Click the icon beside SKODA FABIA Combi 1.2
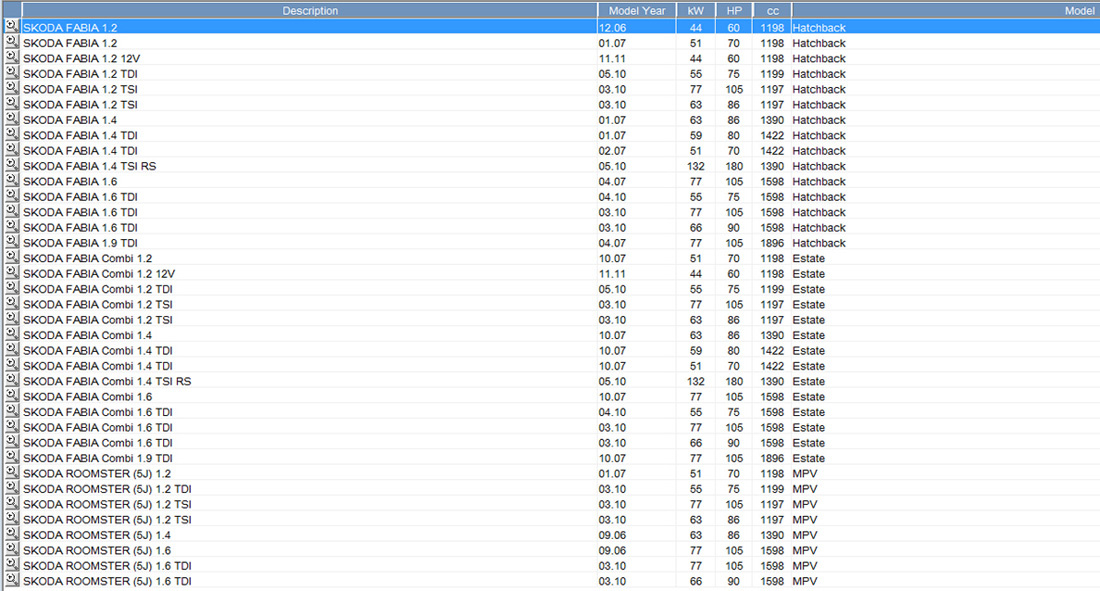Screen dimensions: 1100x591 tap(11, 258)
